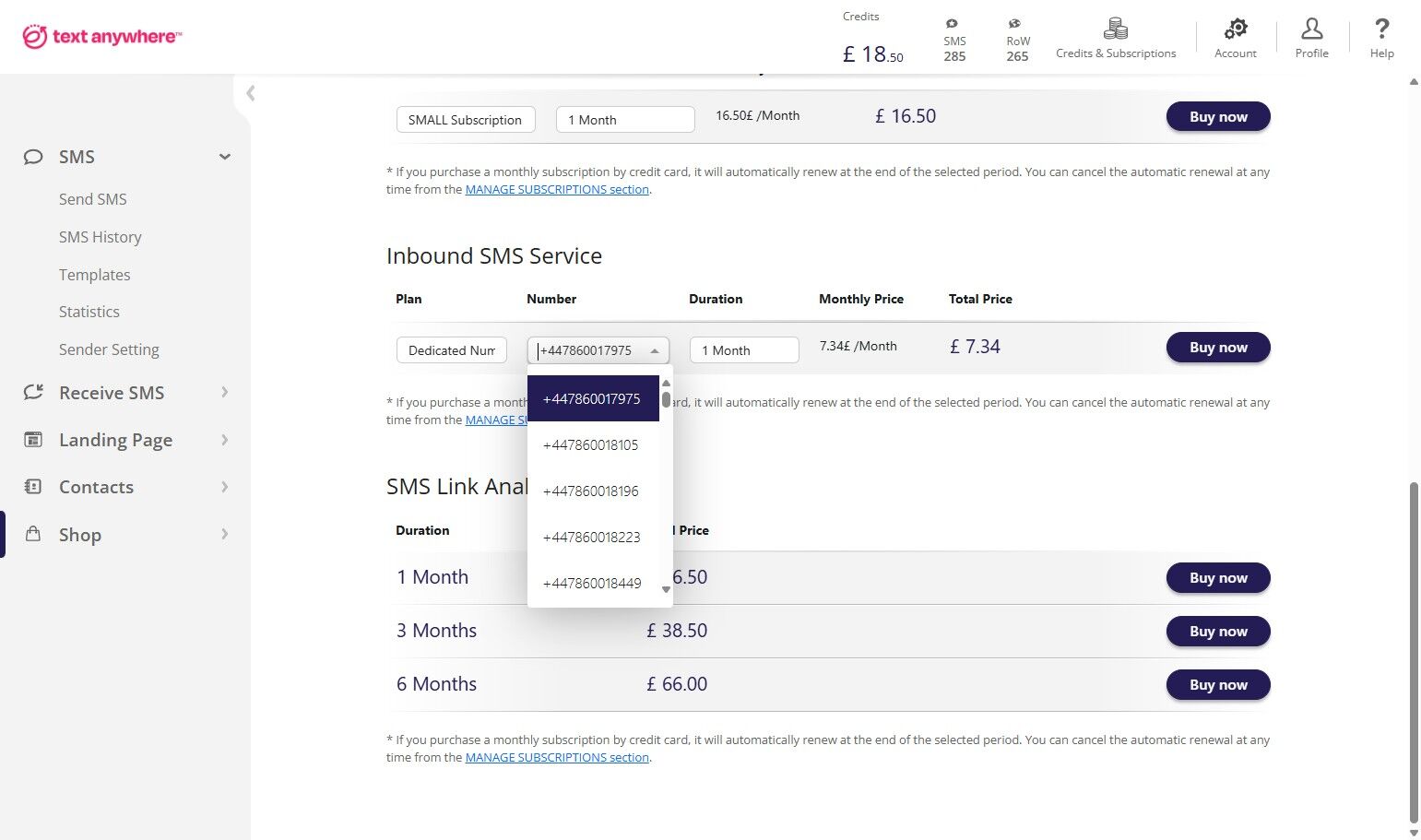This screenshot has height=840, width=1421.
Task: Collapse the SMS sidebar section
Action: coord(224,157)
